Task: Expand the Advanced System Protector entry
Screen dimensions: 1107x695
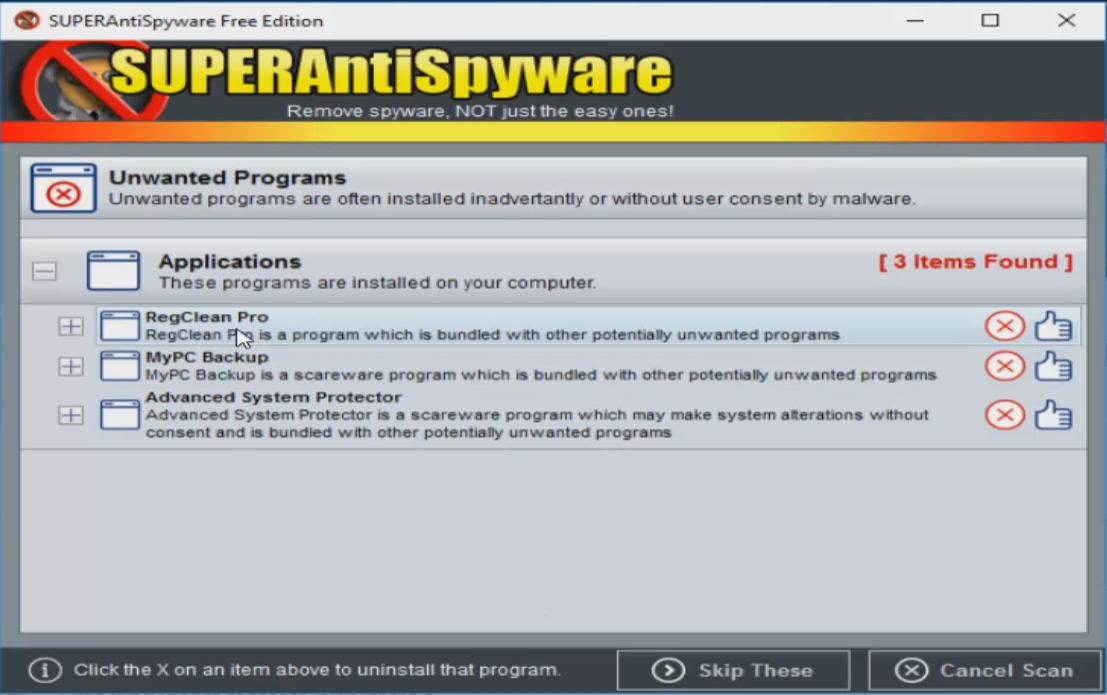Action: click(71, 415)
